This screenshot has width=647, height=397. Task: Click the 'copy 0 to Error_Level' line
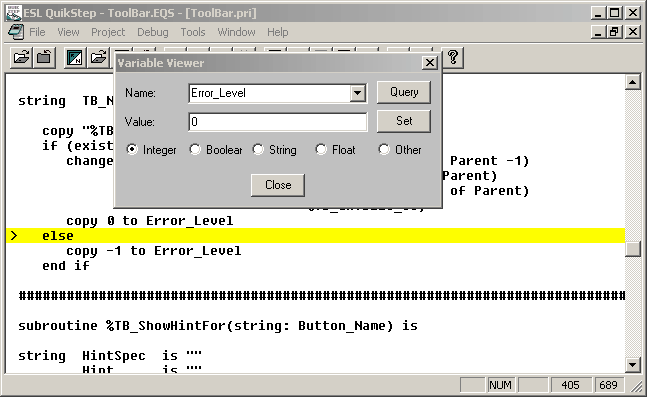coord(150,221)
